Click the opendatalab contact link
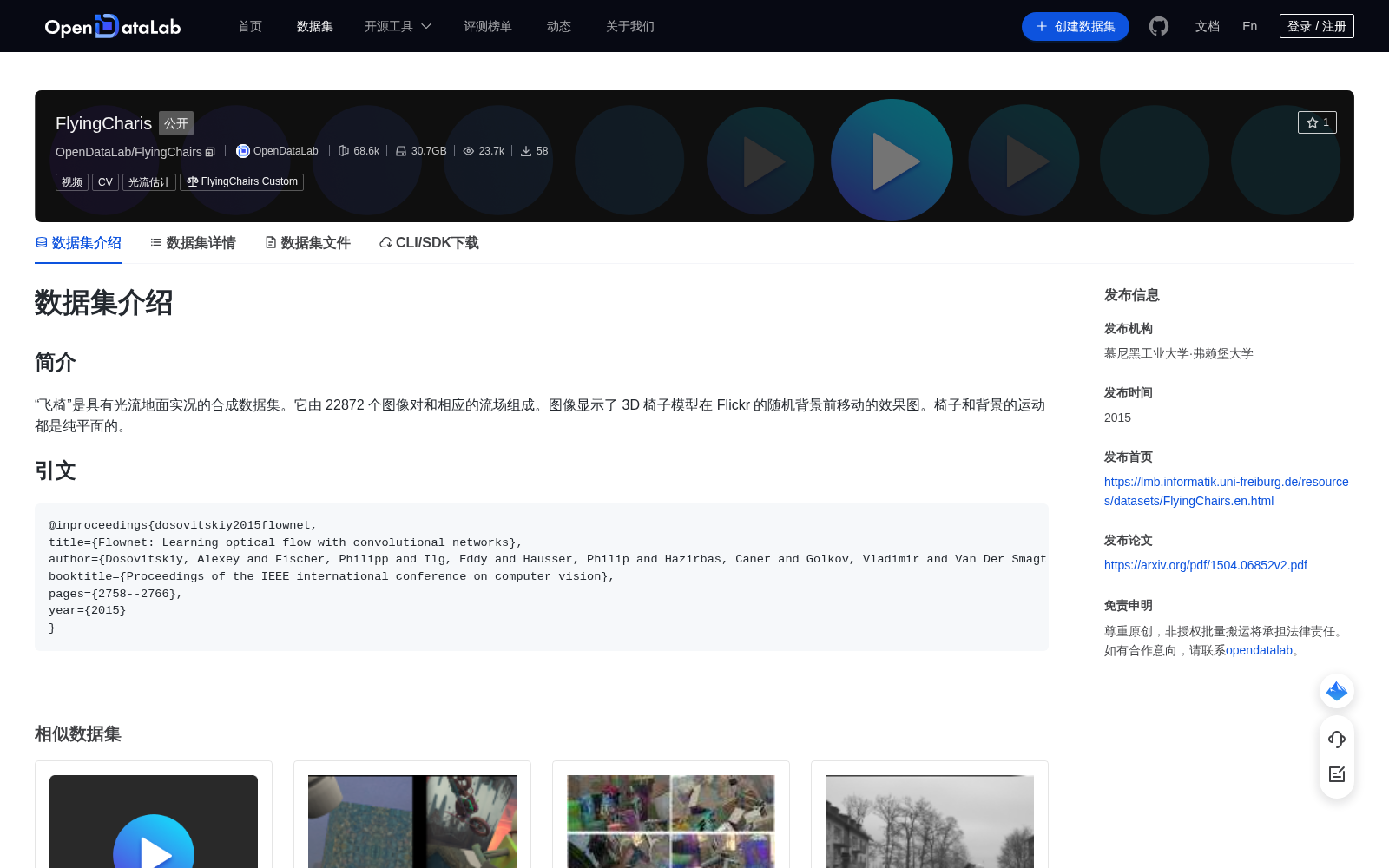Image resolution: width=1389 pixels, height=868 pixels. 1260,650
